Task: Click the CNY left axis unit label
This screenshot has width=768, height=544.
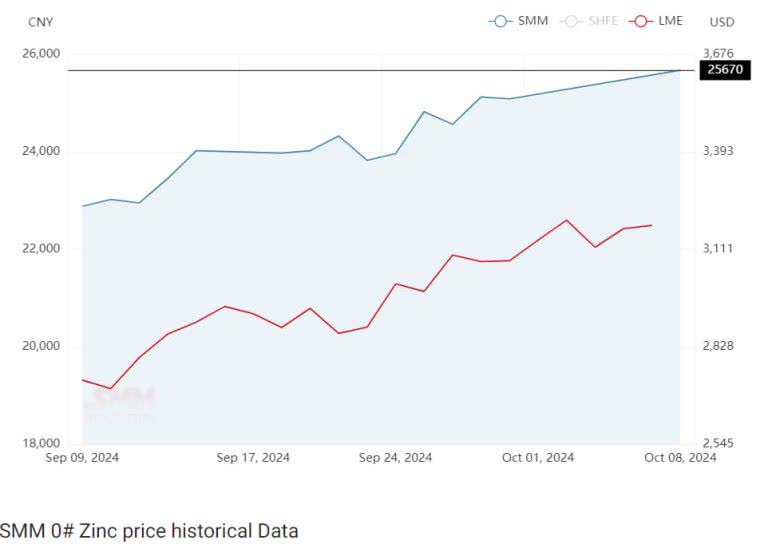Action: pos(41,22)
